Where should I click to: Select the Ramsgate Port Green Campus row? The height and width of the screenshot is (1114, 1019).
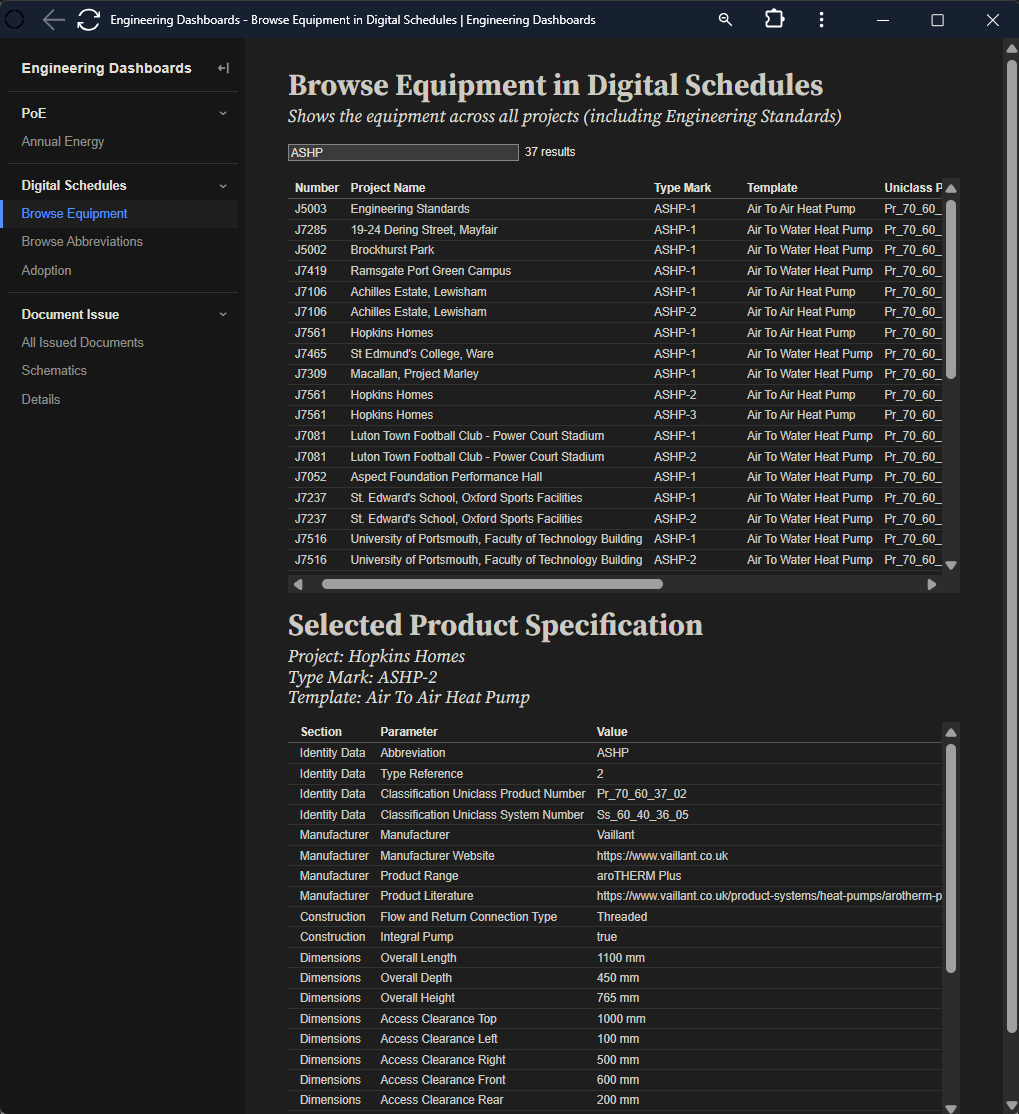pyautogui.click(x=430, y=271)
